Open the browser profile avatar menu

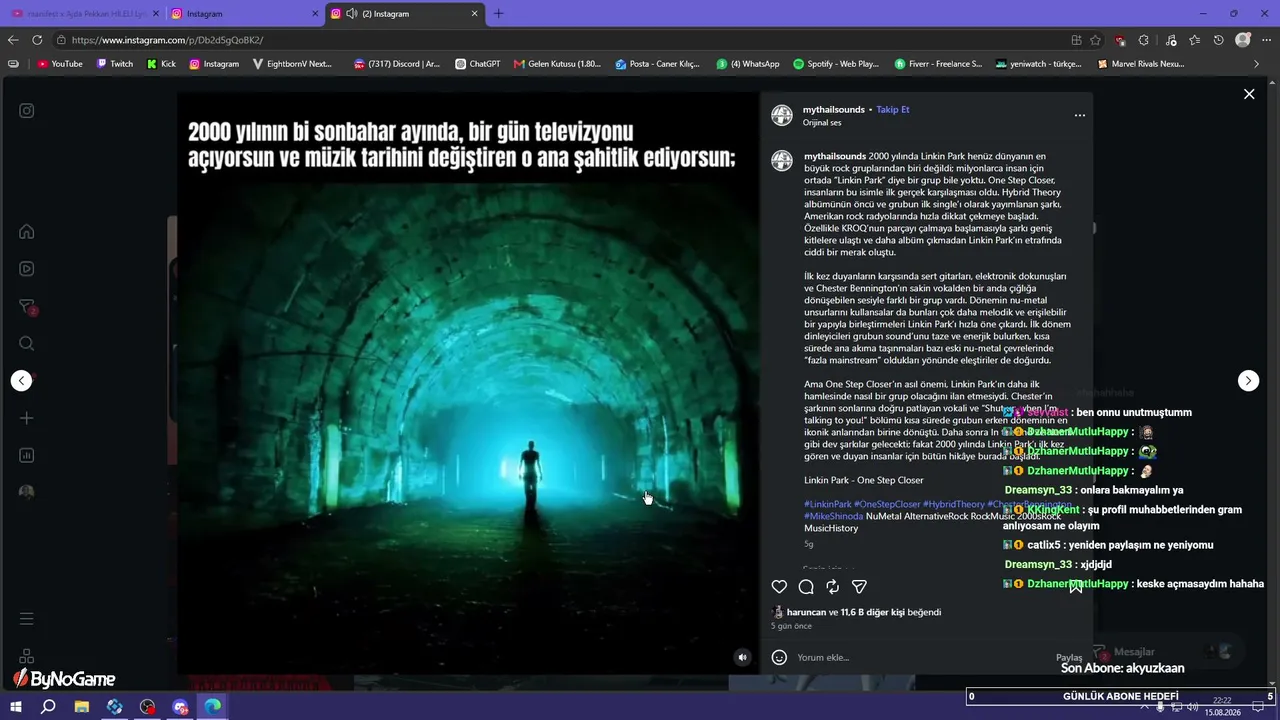[1243, 40]
